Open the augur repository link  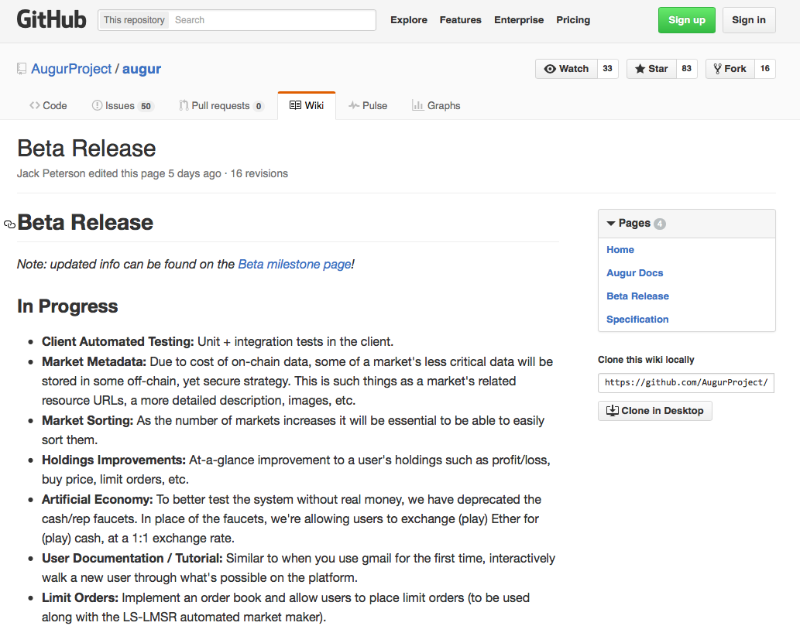pos(141,69)
